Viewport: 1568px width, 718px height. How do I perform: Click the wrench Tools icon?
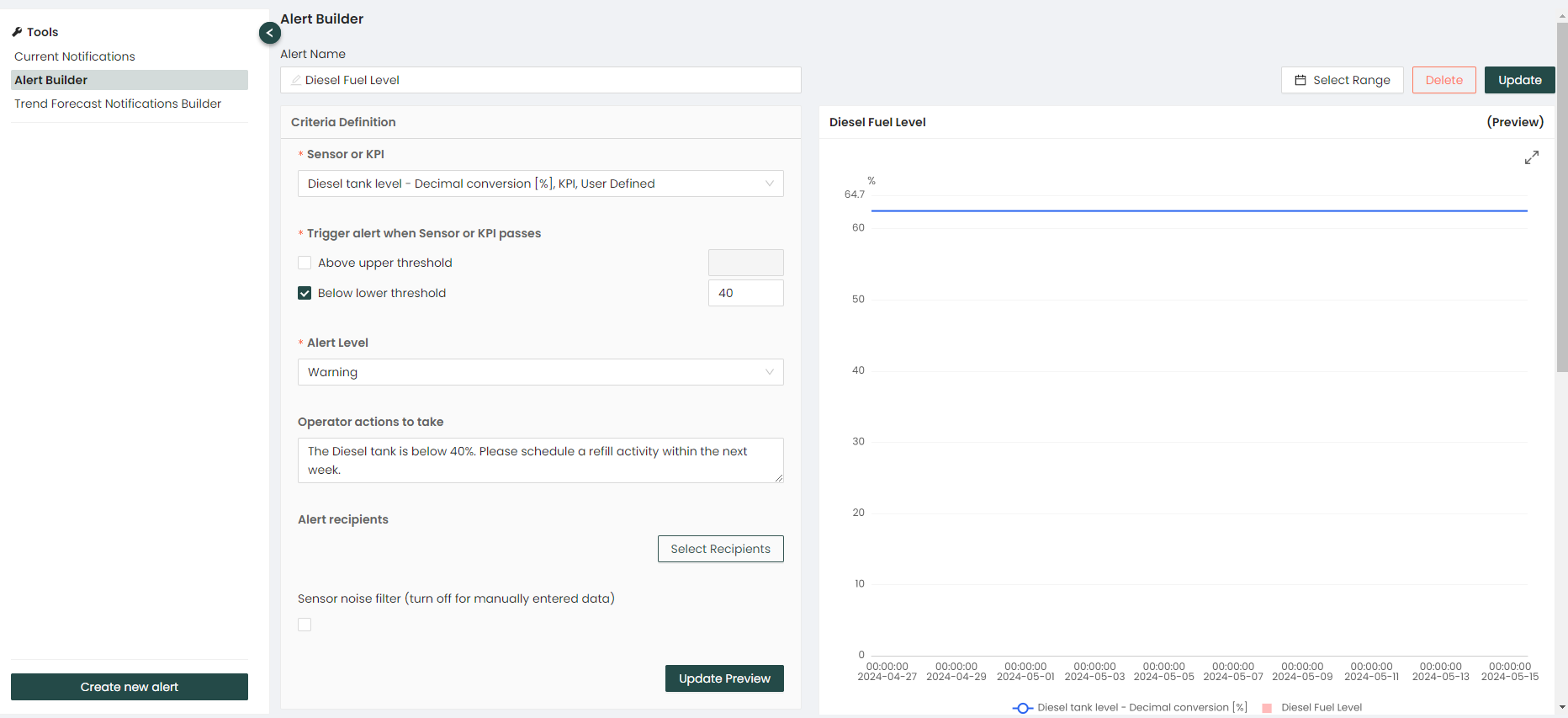click(17, 32)
